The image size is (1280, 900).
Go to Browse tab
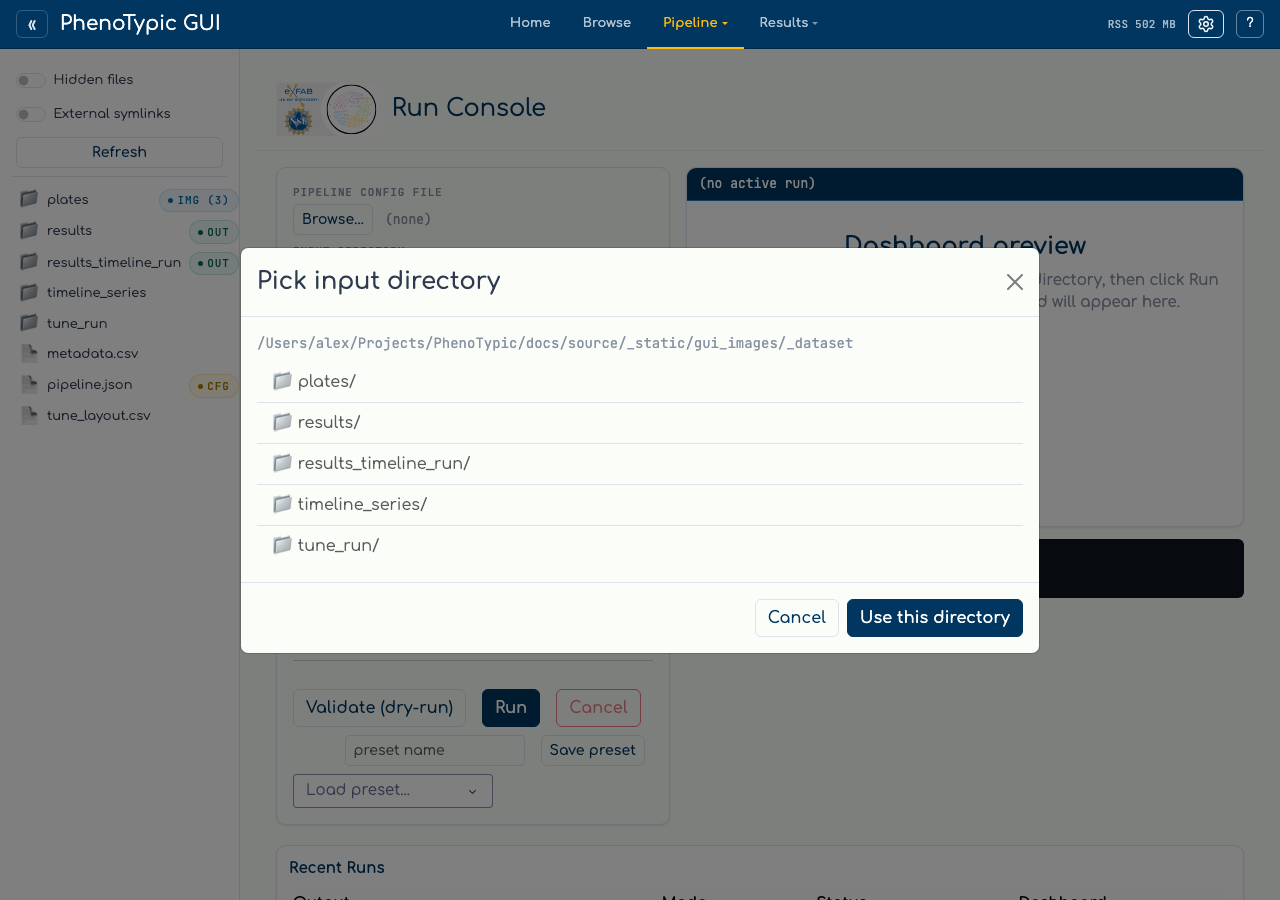pos(607,23)
